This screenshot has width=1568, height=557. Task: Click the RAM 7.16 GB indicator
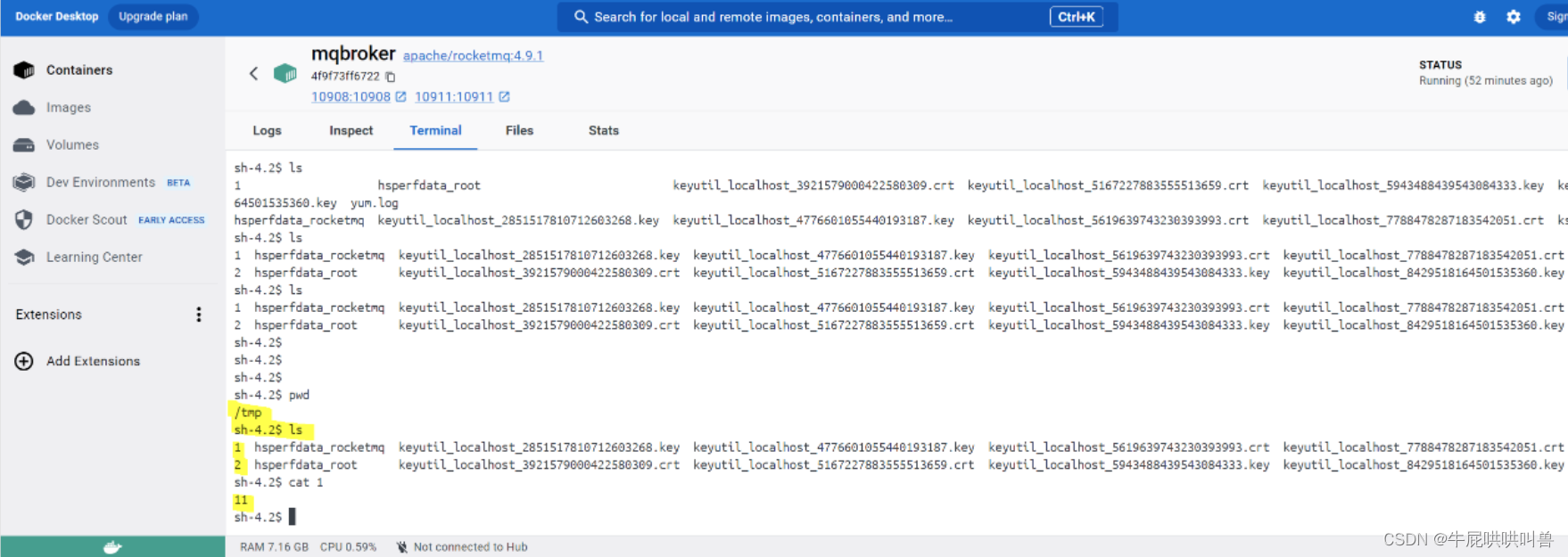pyautogui.click(x=274, y=547)
